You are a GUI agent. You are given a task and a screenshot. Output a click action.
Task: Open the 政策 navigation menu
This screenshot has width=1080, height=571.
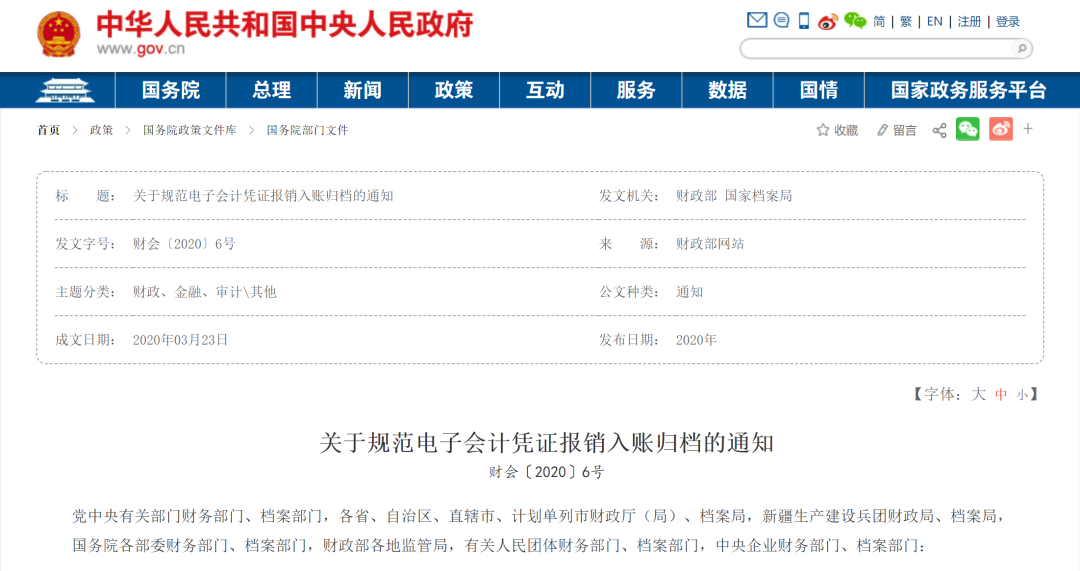(x=454, y=90)
